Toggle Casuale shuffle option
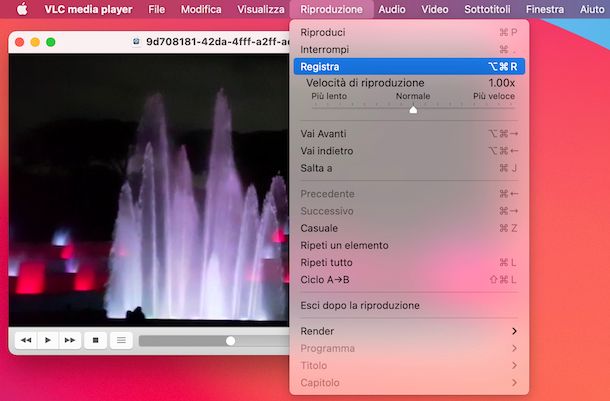 click(409, 228)
